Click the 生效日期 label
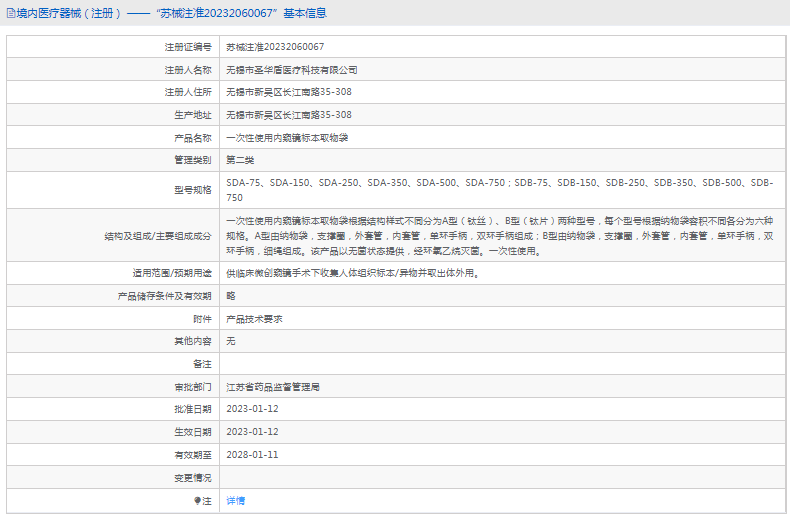The image size is (790, 520). [x=193, y=432]
